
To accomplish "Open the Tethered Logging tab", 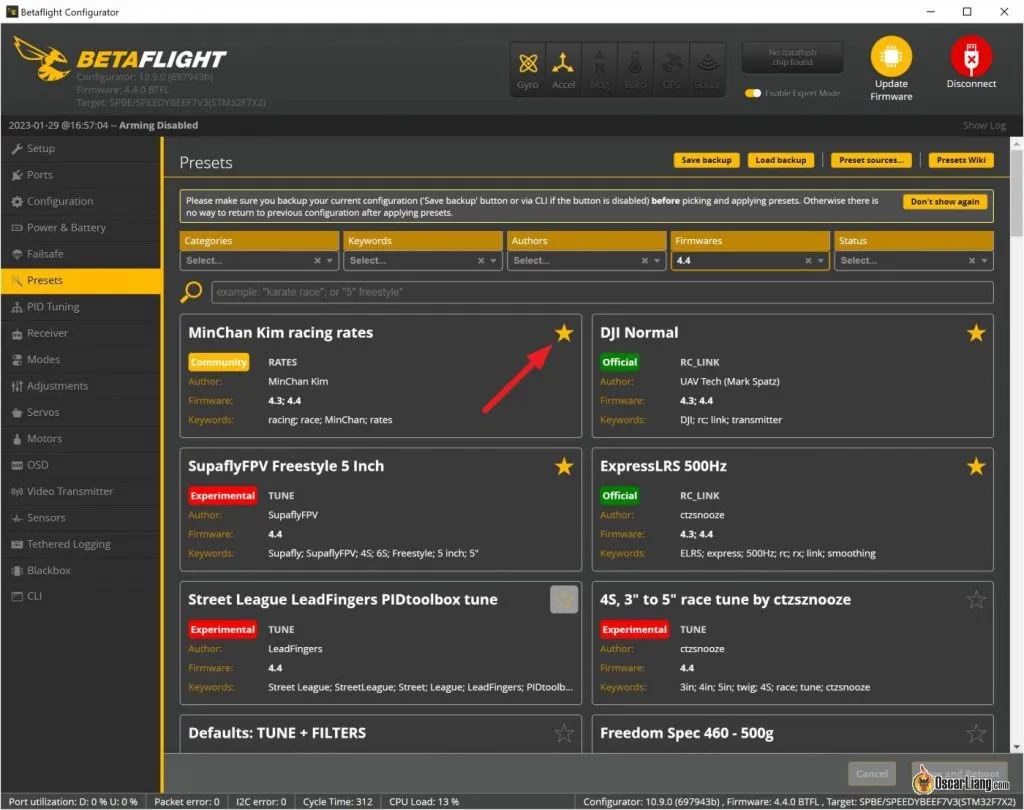I will click(81, 544).
